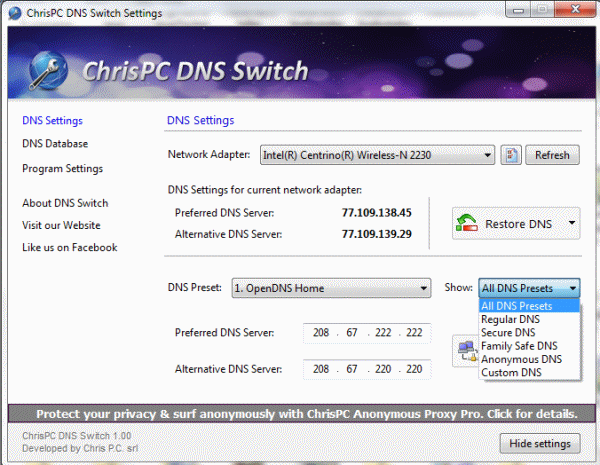Select Regular DNS filter option
Image resolution: width=600 pixels, height=465 pixels.
pos(529,319)
